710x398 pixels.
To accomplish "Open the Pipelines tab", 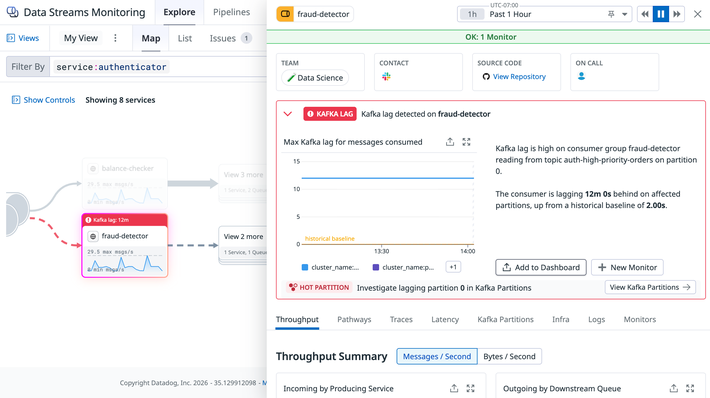I will [x=231, y=12].
